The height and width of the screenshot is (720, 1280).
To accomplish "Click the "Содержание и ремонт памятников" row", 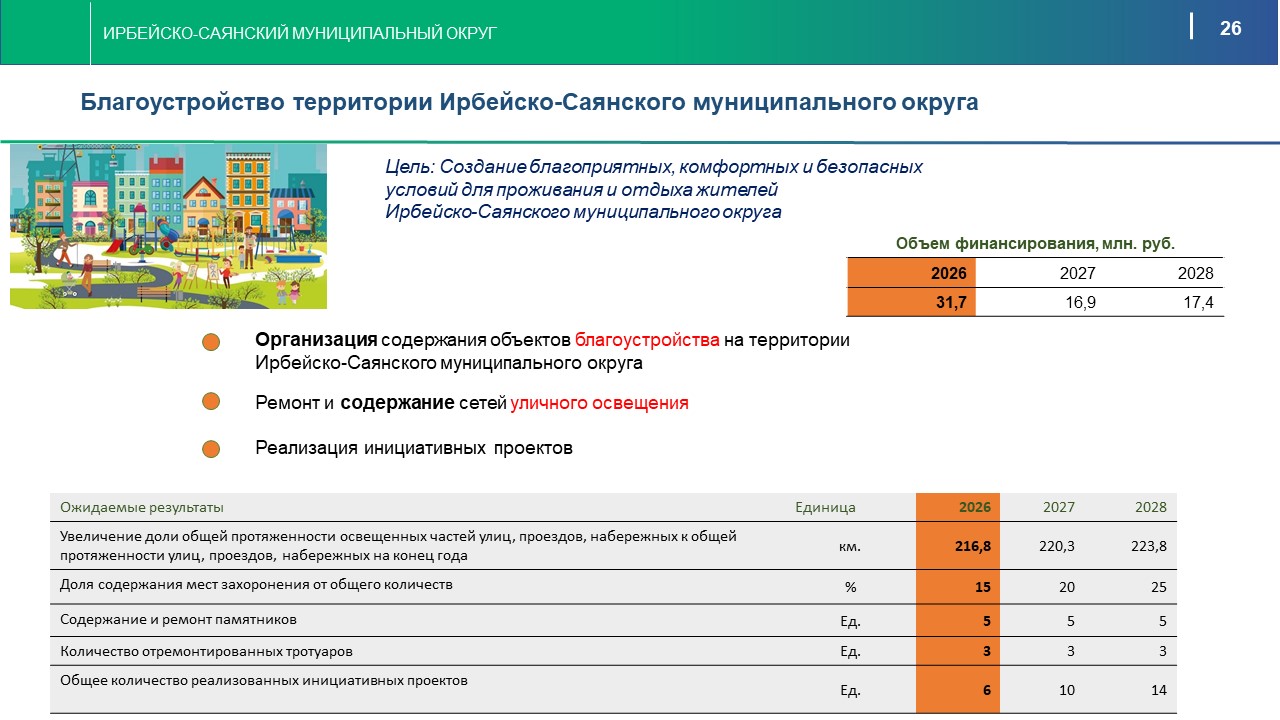I will pyautogui.click(x=178, y=620).
